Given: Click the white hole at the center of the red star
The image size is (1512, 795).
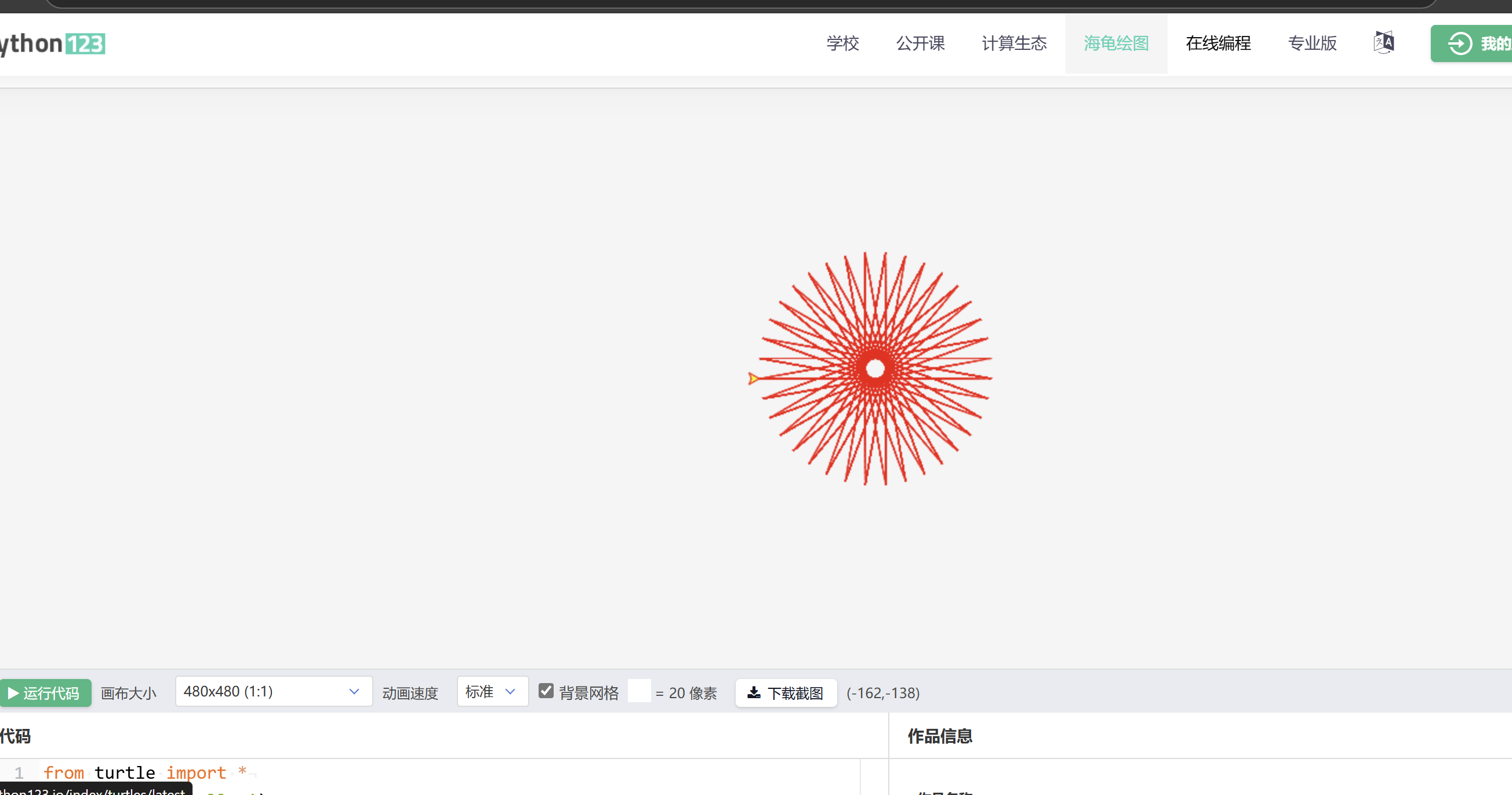Looking at the screenshot, I should [x=875, y=369].
